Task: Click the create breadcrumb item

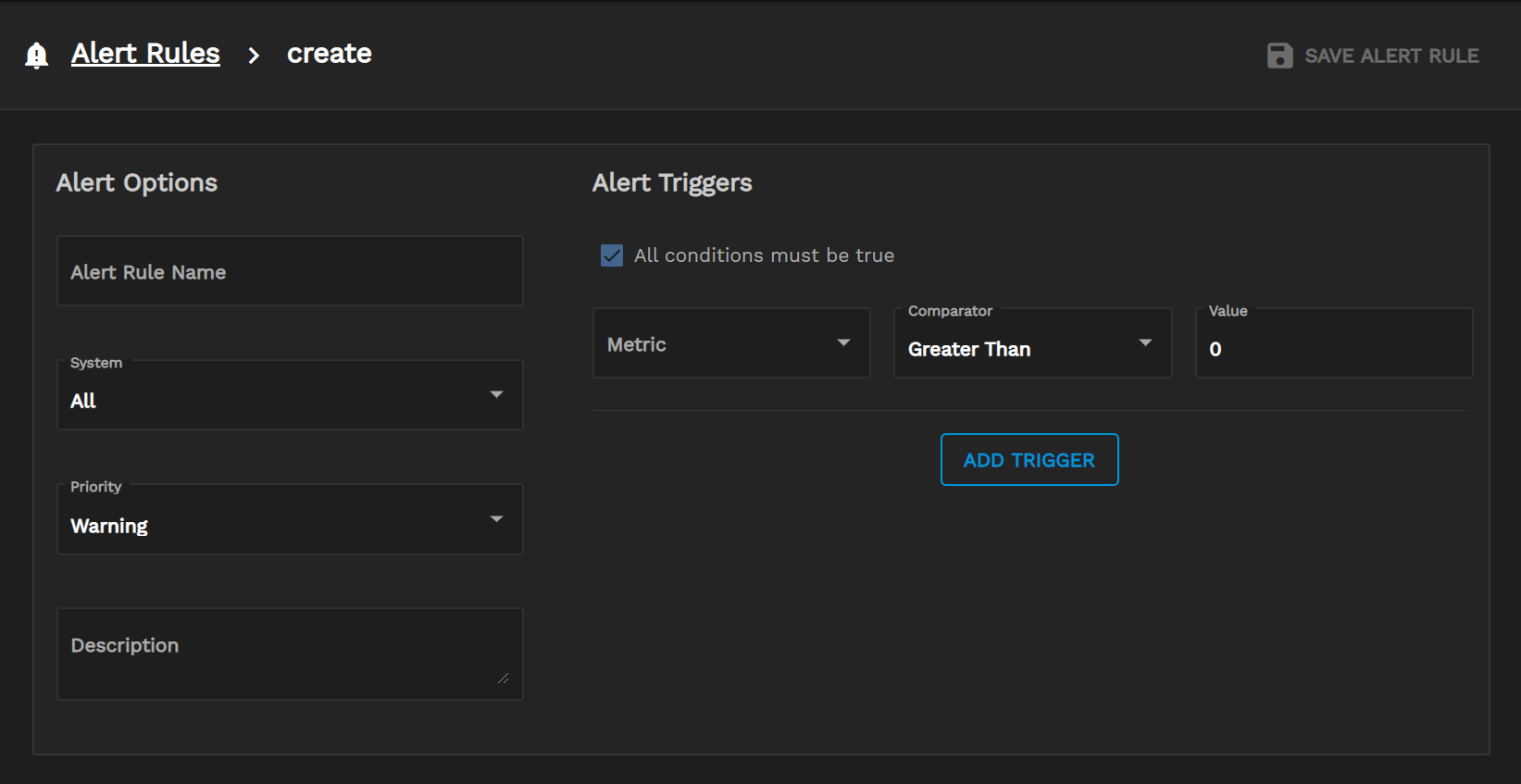Action: click(329, 54)
